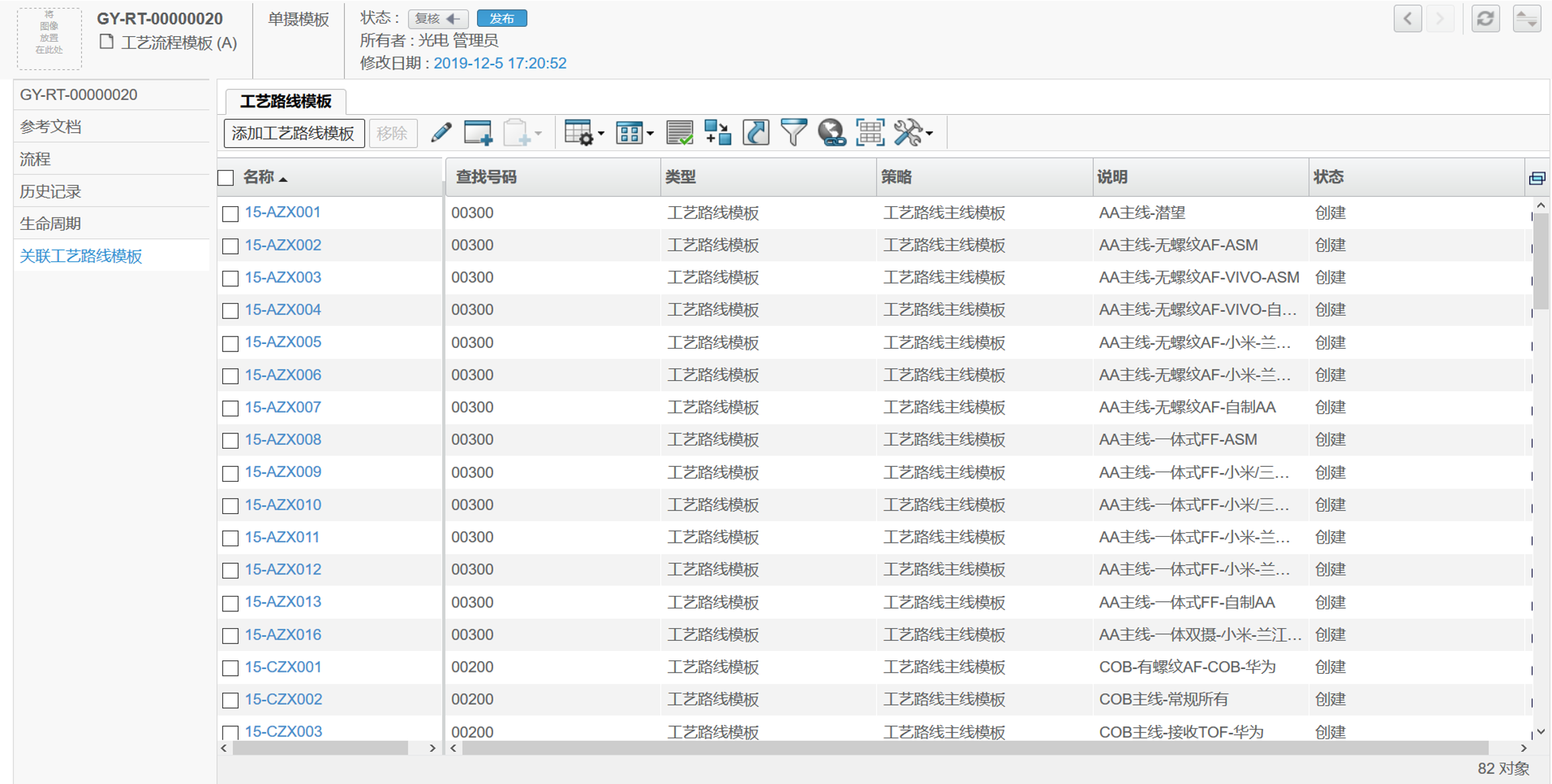Click the table grid selection icon
This screenshot has width=1552, height=784.
click(x=869, y=132)
